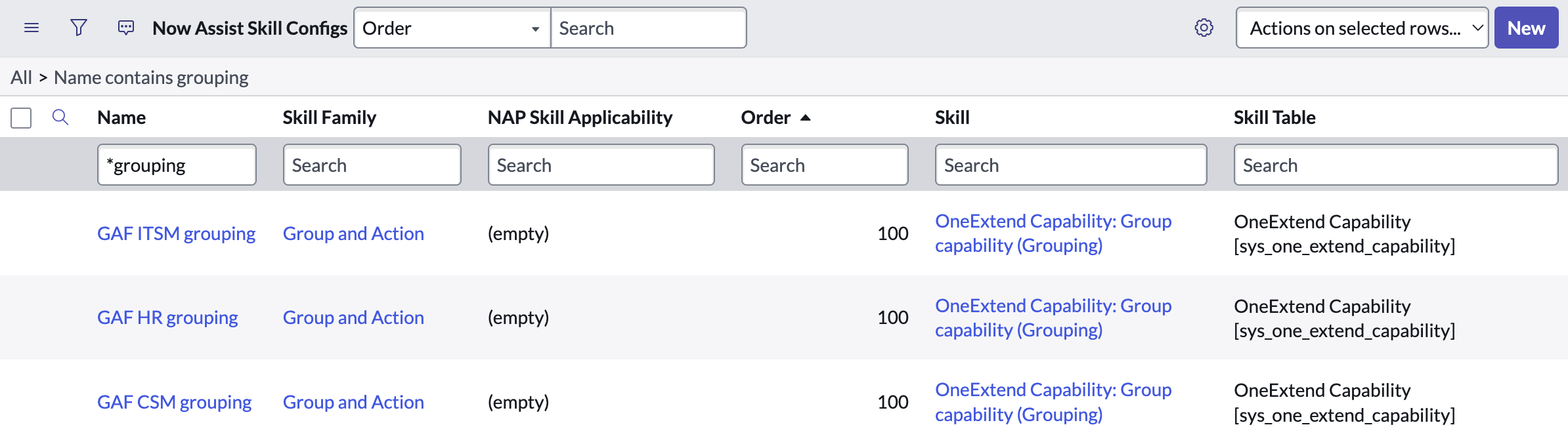
Task: Click the Skill Table column search field
Action: [1396, 165]
